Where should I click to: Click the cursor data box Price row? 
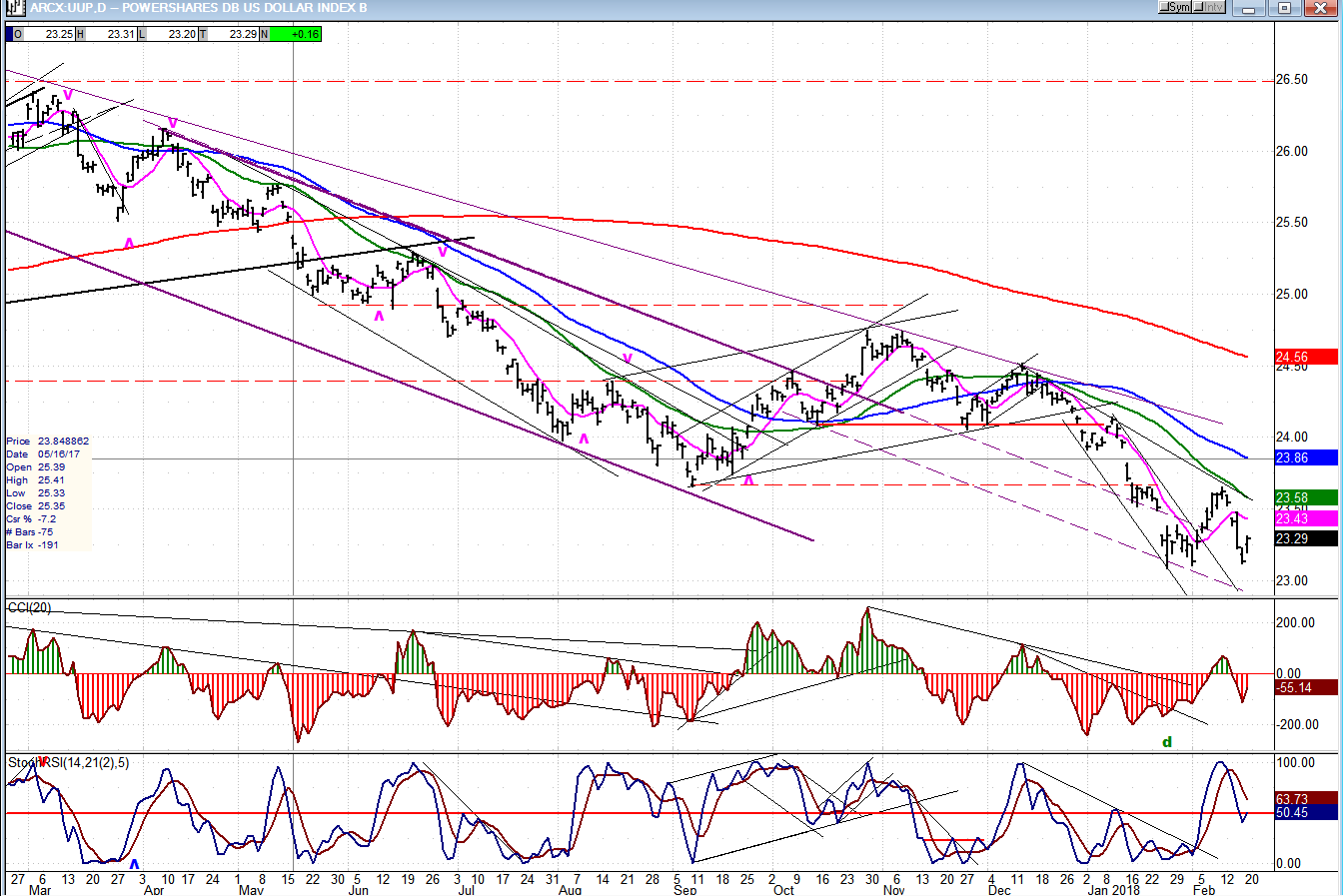[x=48, y=442]
